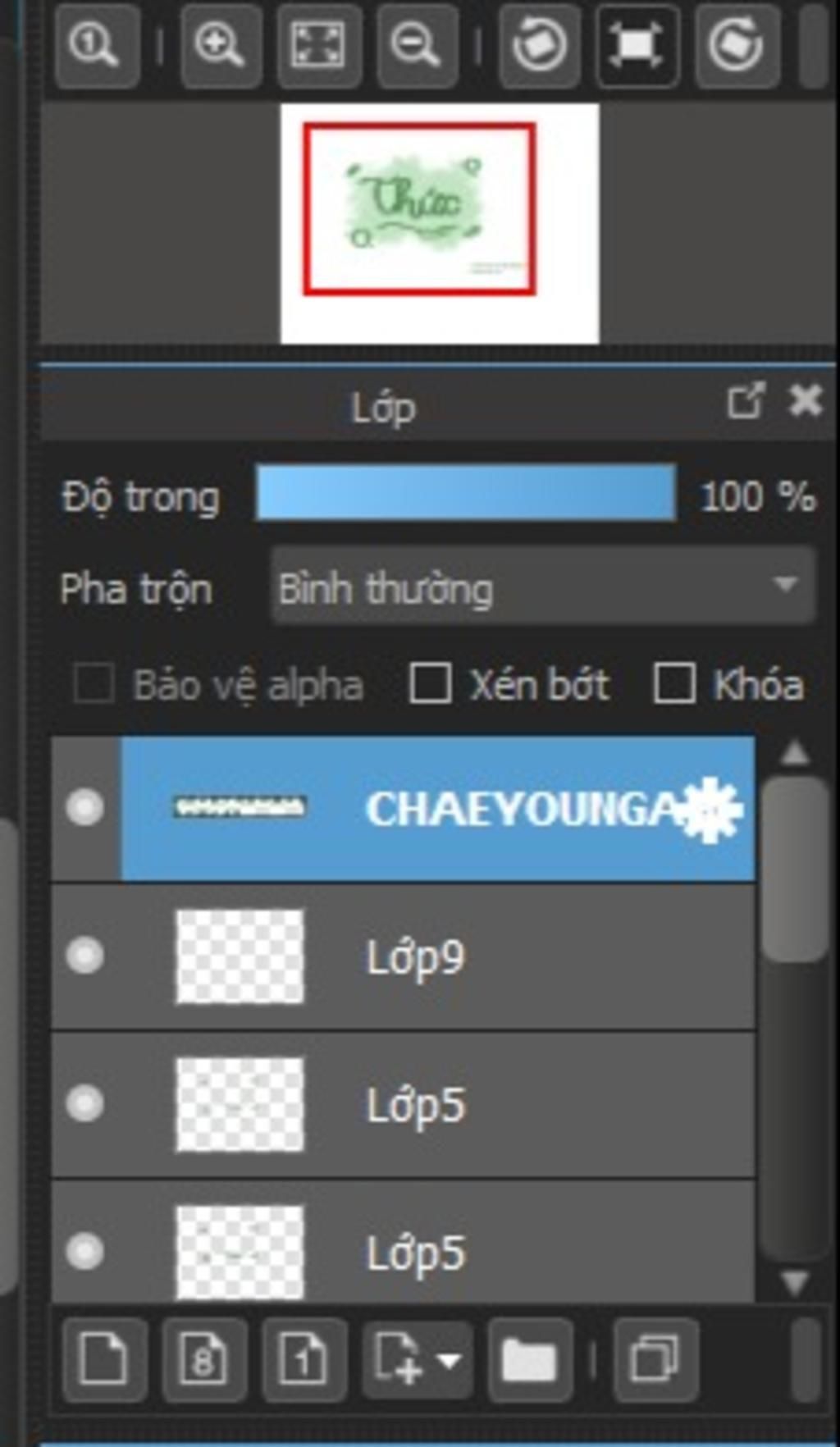Enable the Xén bớt clipping checkbox
Viewport: 840px width, 1447px height.
click(x=430, y=683)
